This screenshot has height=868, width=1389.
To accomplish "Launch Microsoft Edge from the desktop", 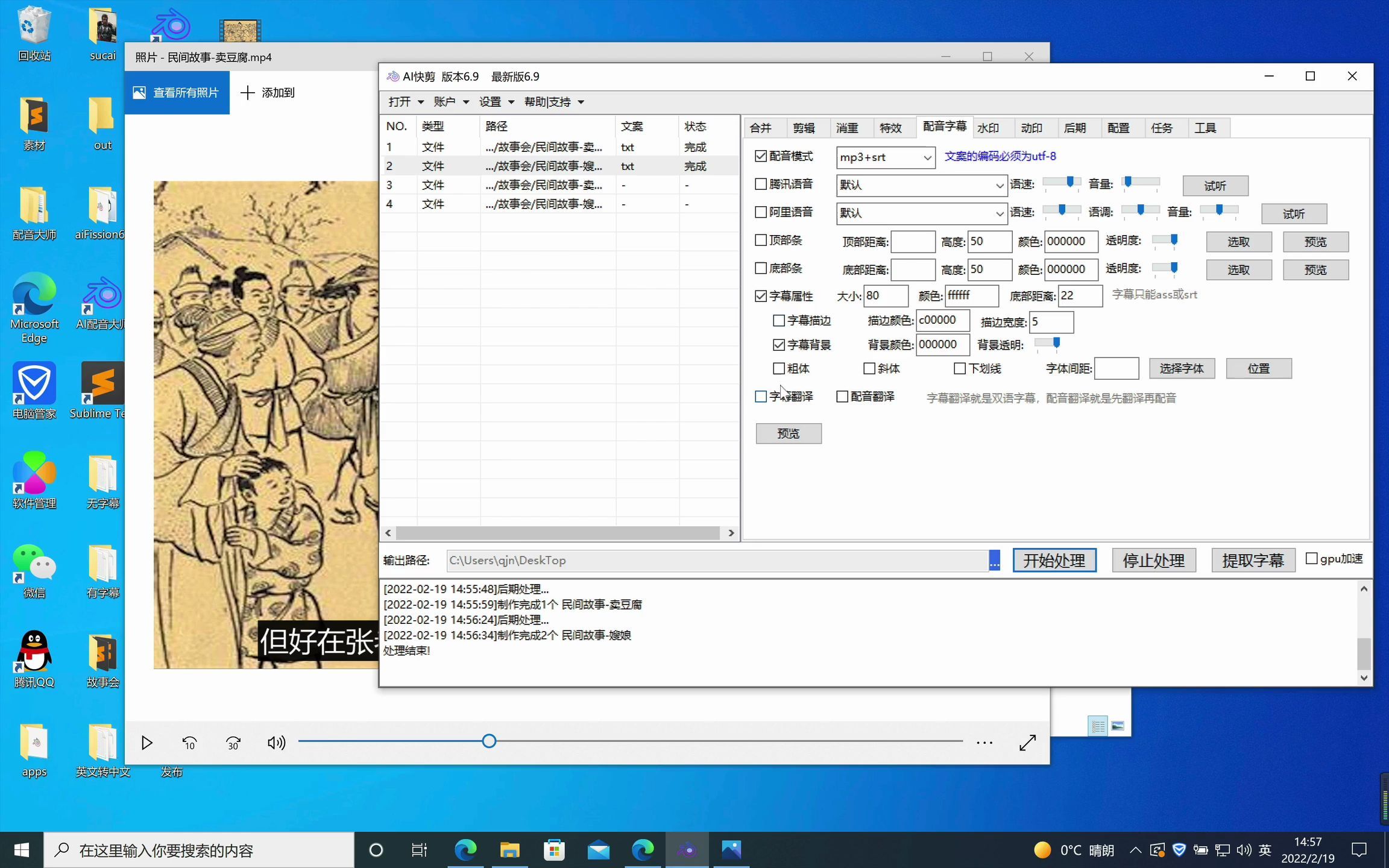I will point(34,307).
